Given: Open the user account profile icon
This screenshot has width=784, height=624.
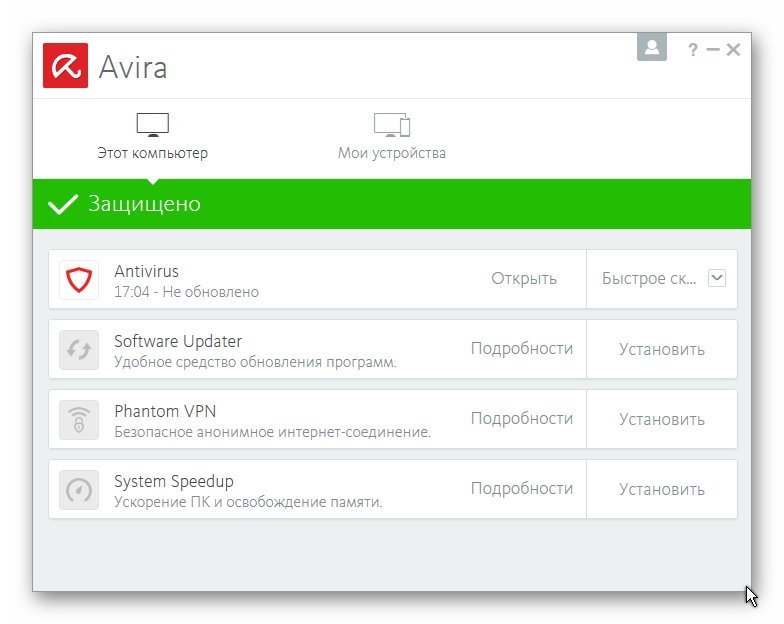Looking at the screenshot, I should pyautogui.click(x=651, y=48).
